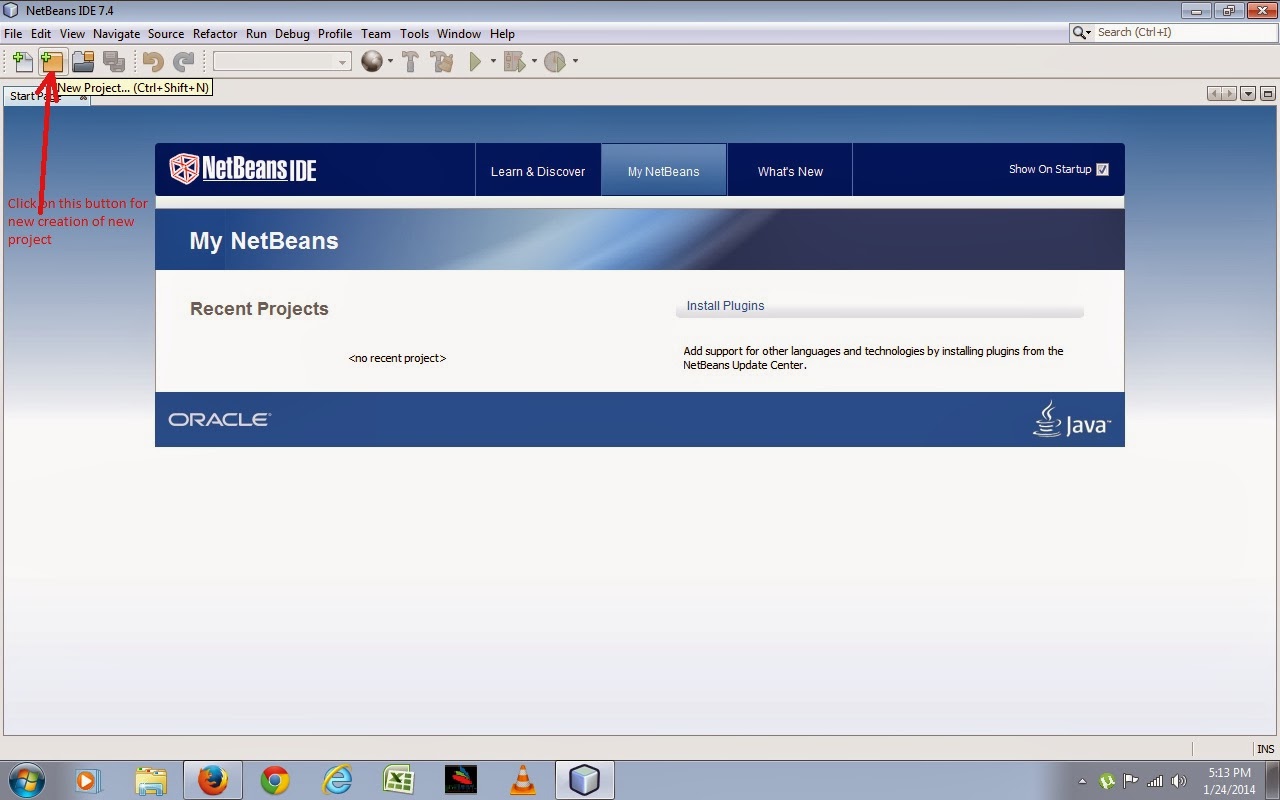
Task: Open Internet Explorer from the taskbar
Action: [338, 780]
